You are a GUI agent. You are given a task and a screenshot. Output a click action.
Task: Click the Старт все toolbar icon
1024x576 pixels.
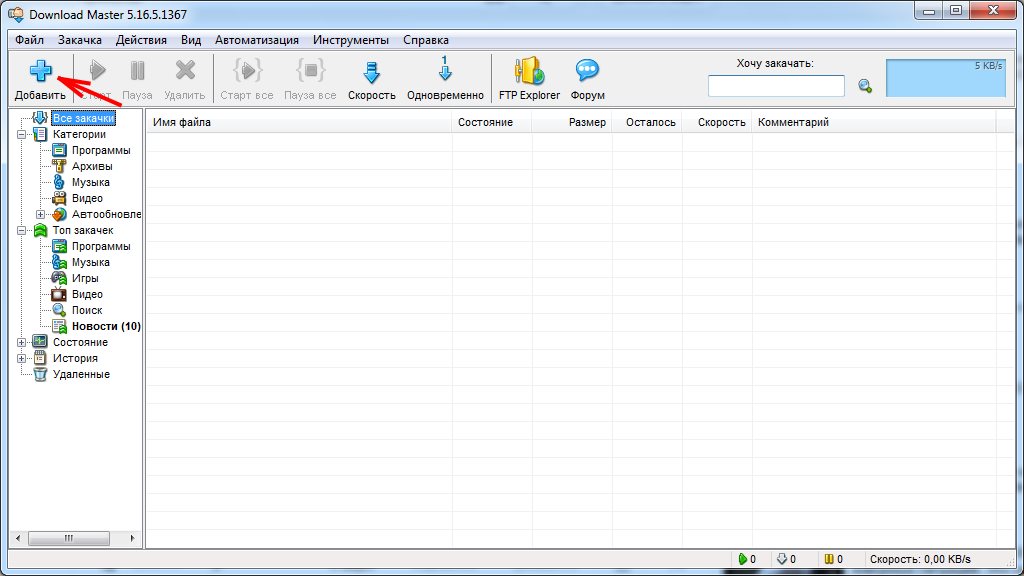[x=247, y=71]
